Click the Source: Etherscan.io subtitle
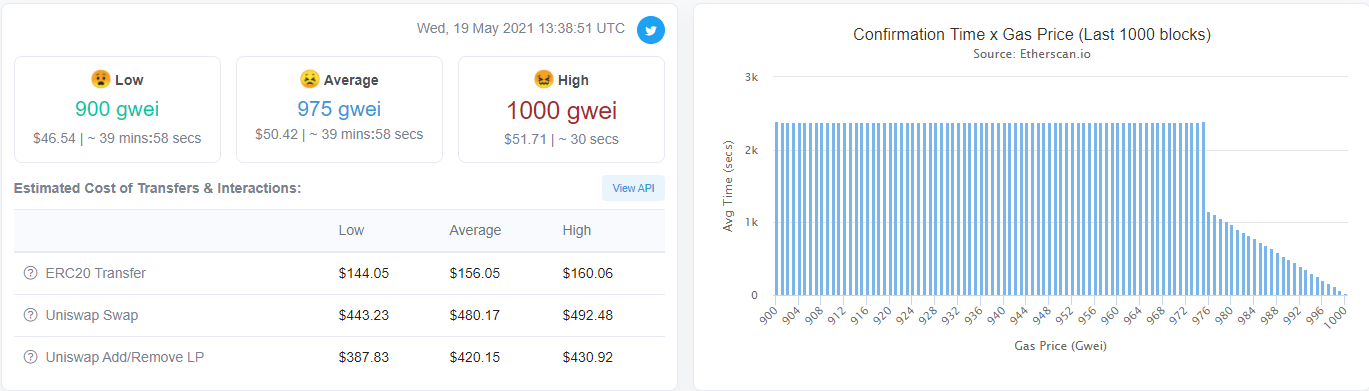 pyautogui.click(x=1032, y=54)
